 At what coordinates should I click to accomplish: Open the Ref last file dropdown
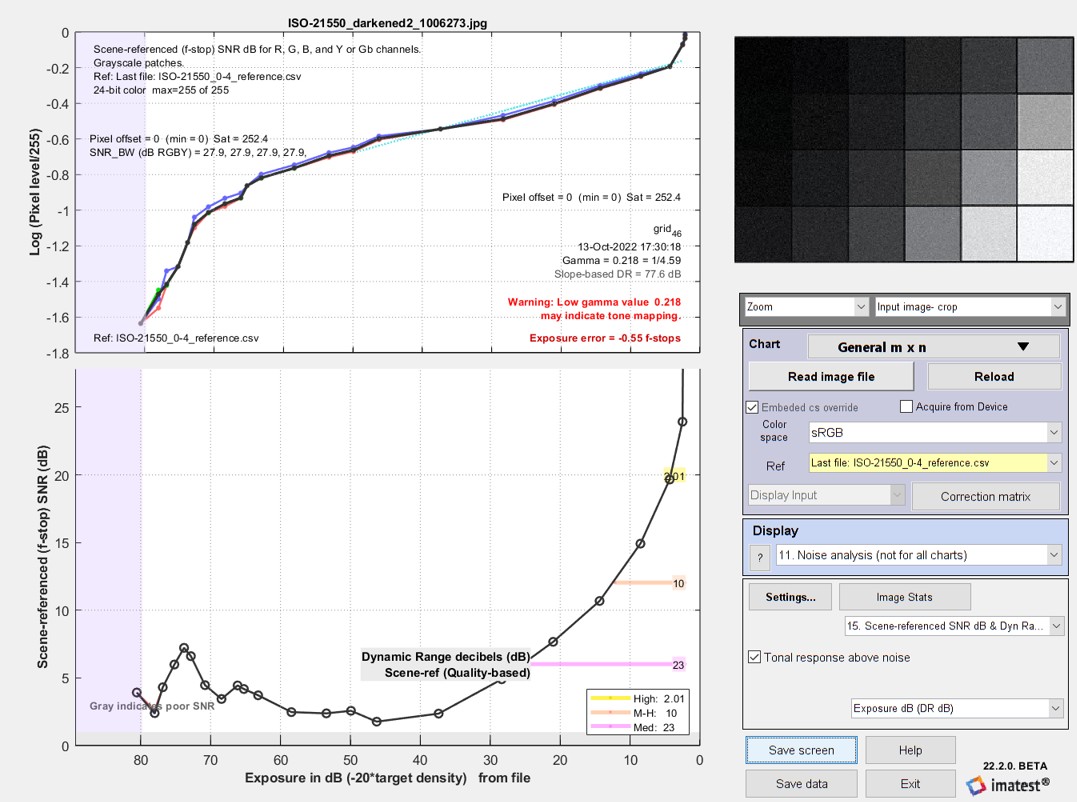click(935, 463)
